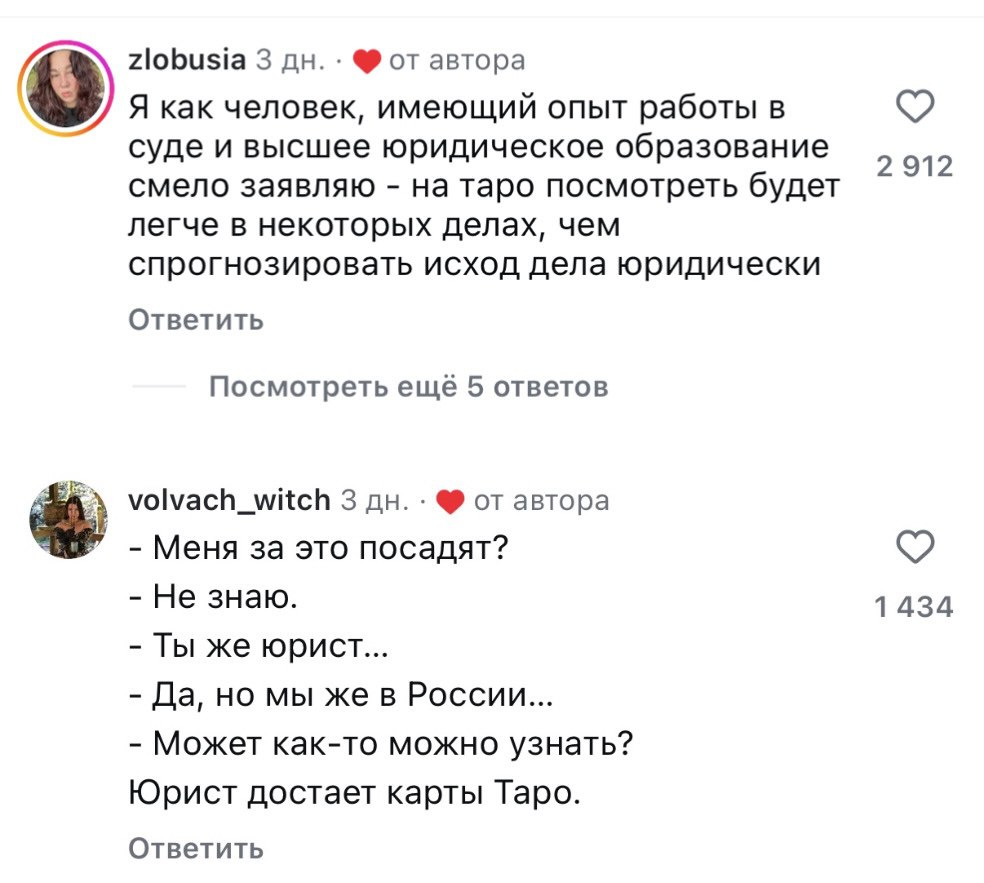Click the red author-like heart beside zlobusia

(x=367, y=61)
